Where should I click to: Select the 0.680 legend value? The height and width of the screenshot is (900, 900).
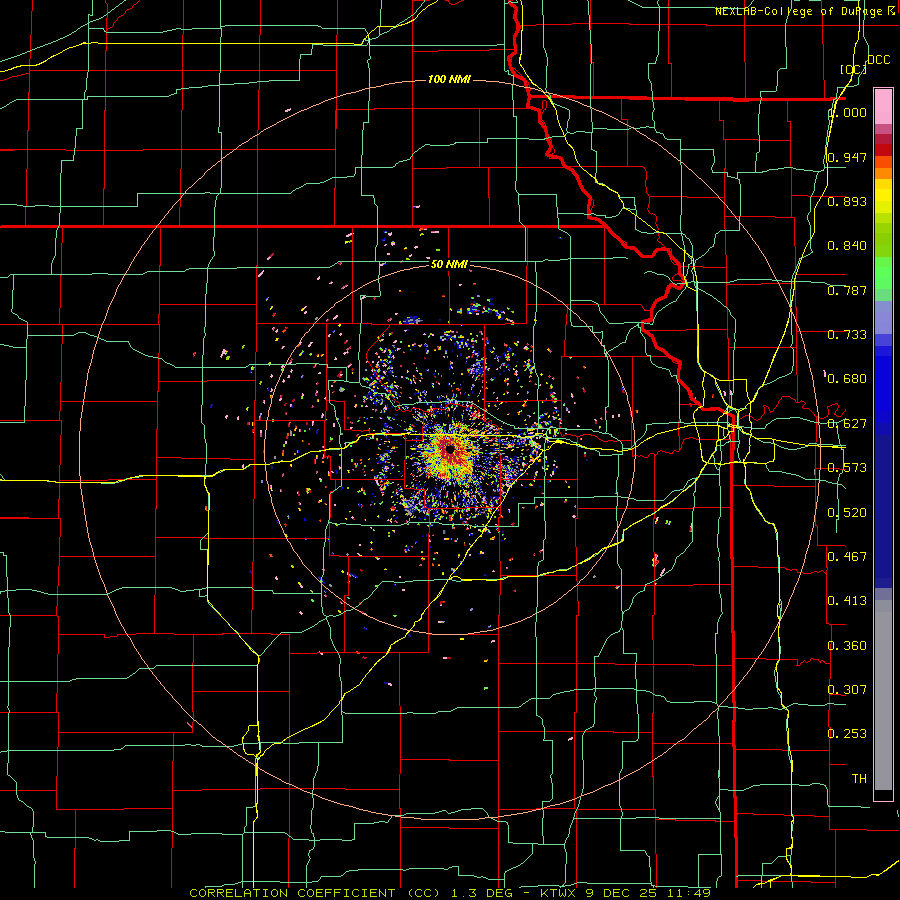tap(847, 379)
